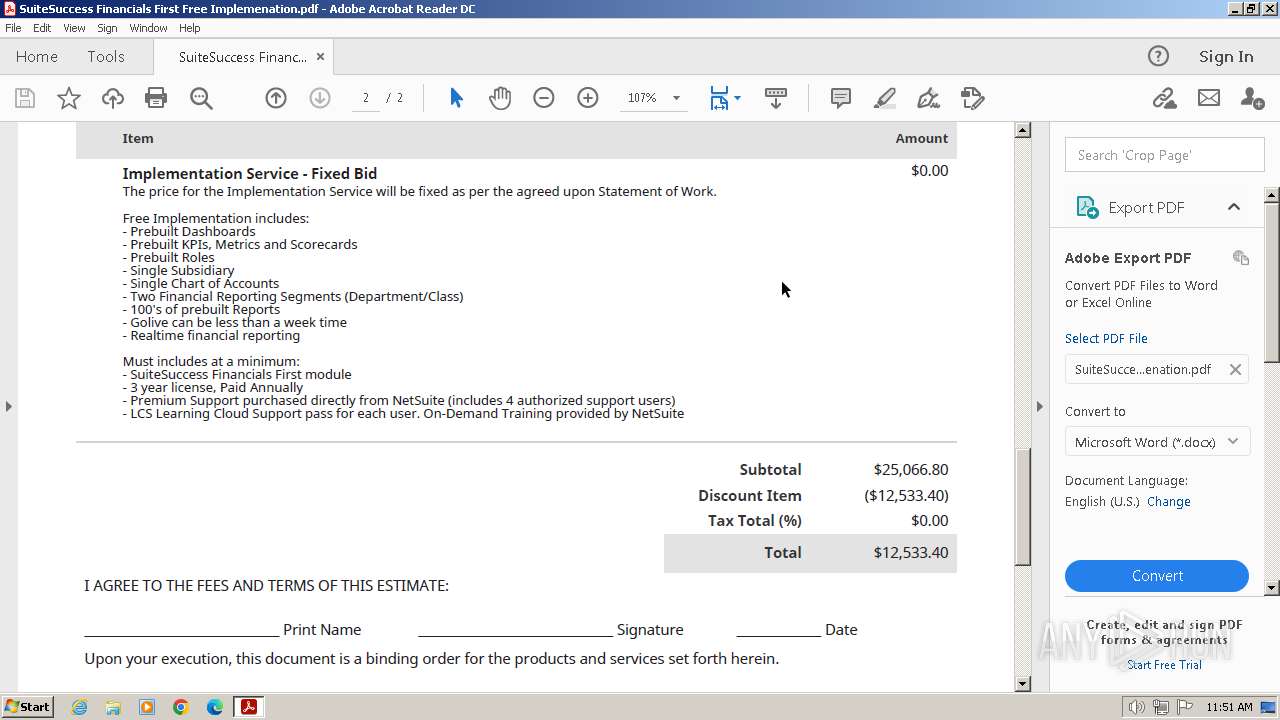Screen dimensions: 1280x720
Task: Click the tools pane scrollbar down arrow
Action: click(x=1272, y=588)
